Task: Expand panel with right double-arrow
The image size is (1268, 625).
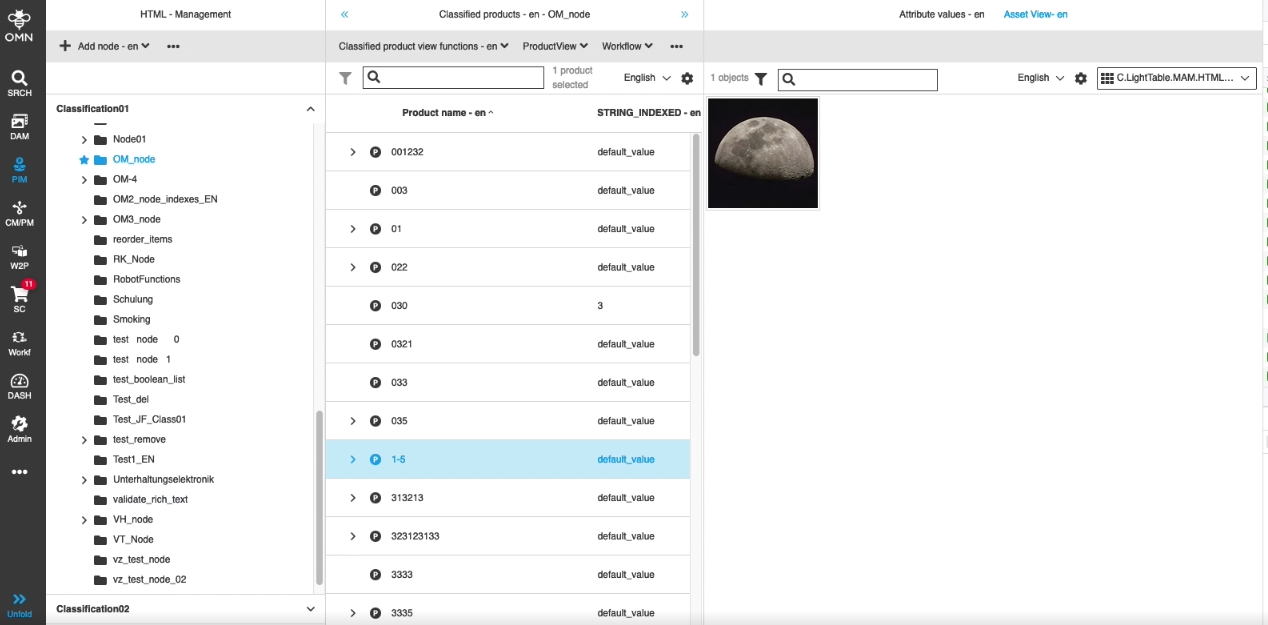Action: coord(685,15)
